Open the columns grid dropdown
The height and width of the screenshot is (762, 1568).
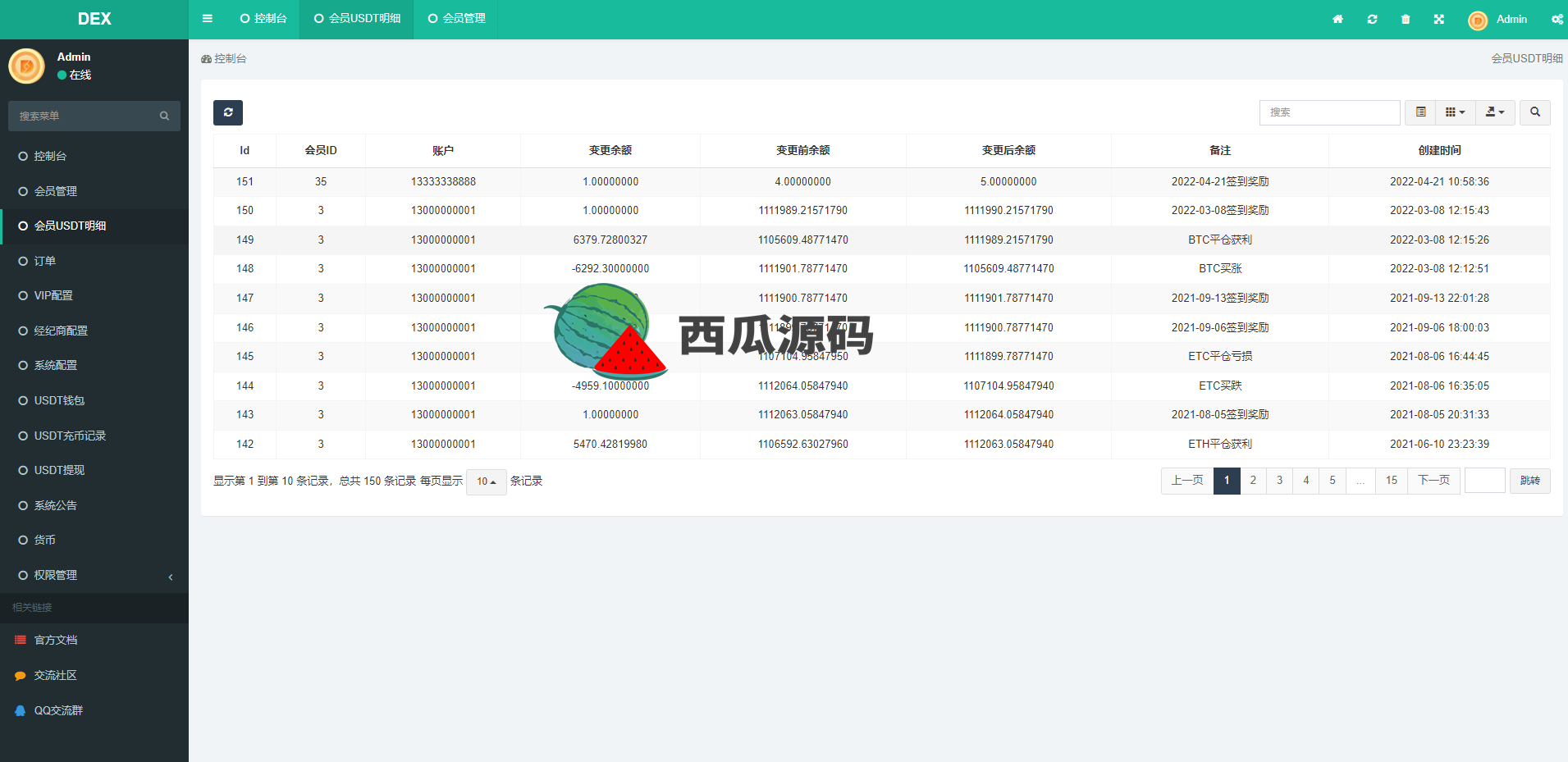pos(1455,112)
